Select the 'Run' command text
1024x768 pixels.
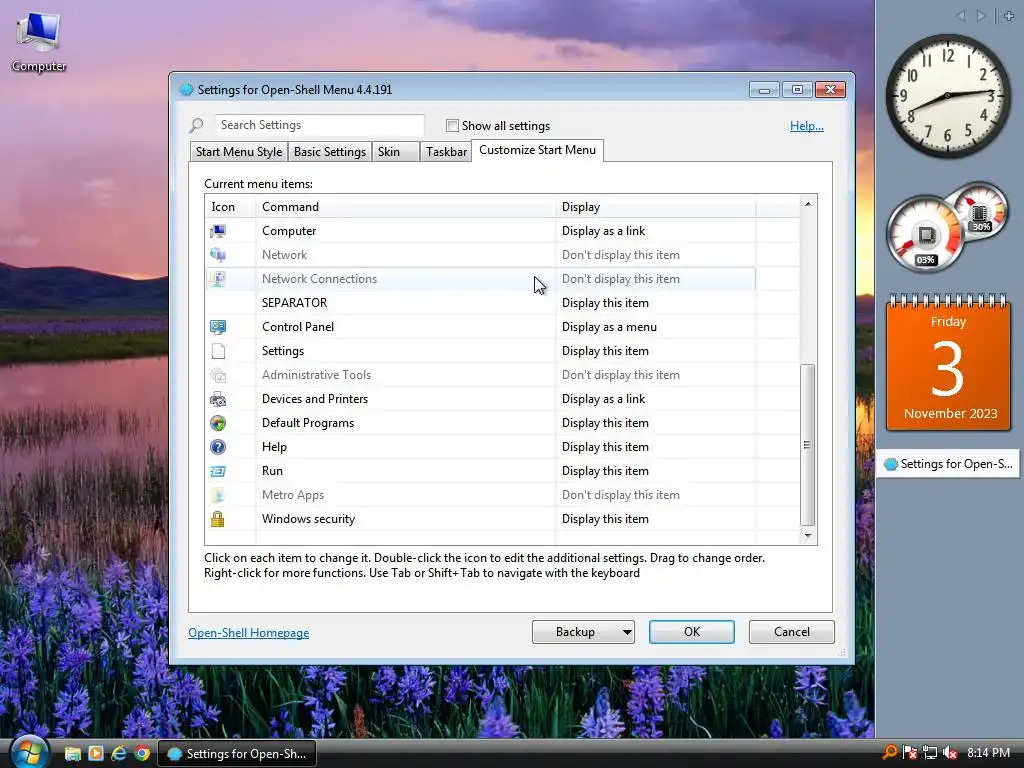point(272,471)
